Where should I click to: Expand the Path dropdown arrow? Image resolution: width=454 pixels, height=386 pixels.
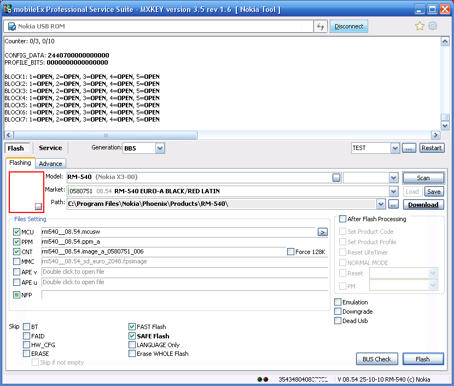[x=381, y=204]
